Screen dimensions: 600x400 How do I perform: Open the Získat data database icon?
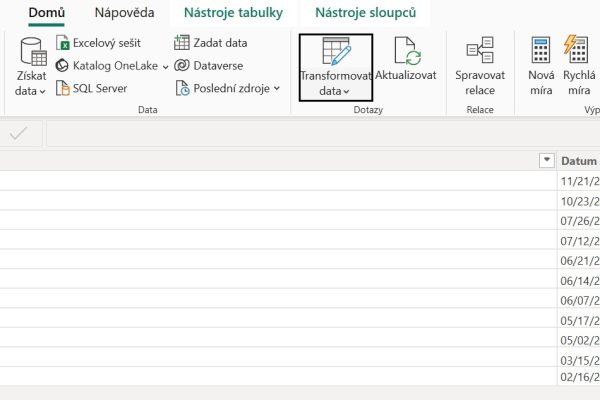click(34, 52)
